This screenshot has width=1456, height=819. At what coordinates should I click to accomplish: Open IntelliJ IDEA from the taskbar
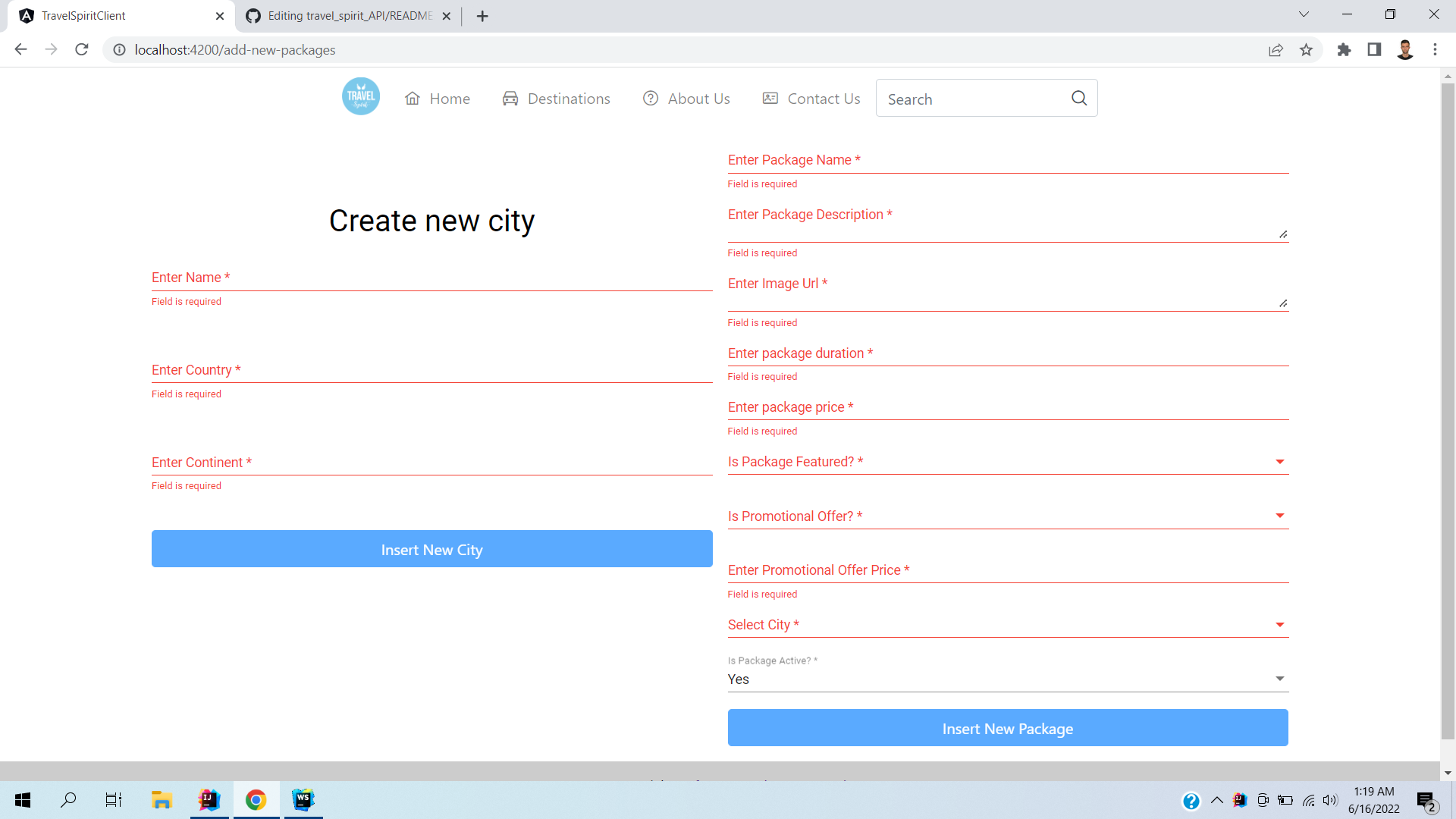(x=209, y=799)
